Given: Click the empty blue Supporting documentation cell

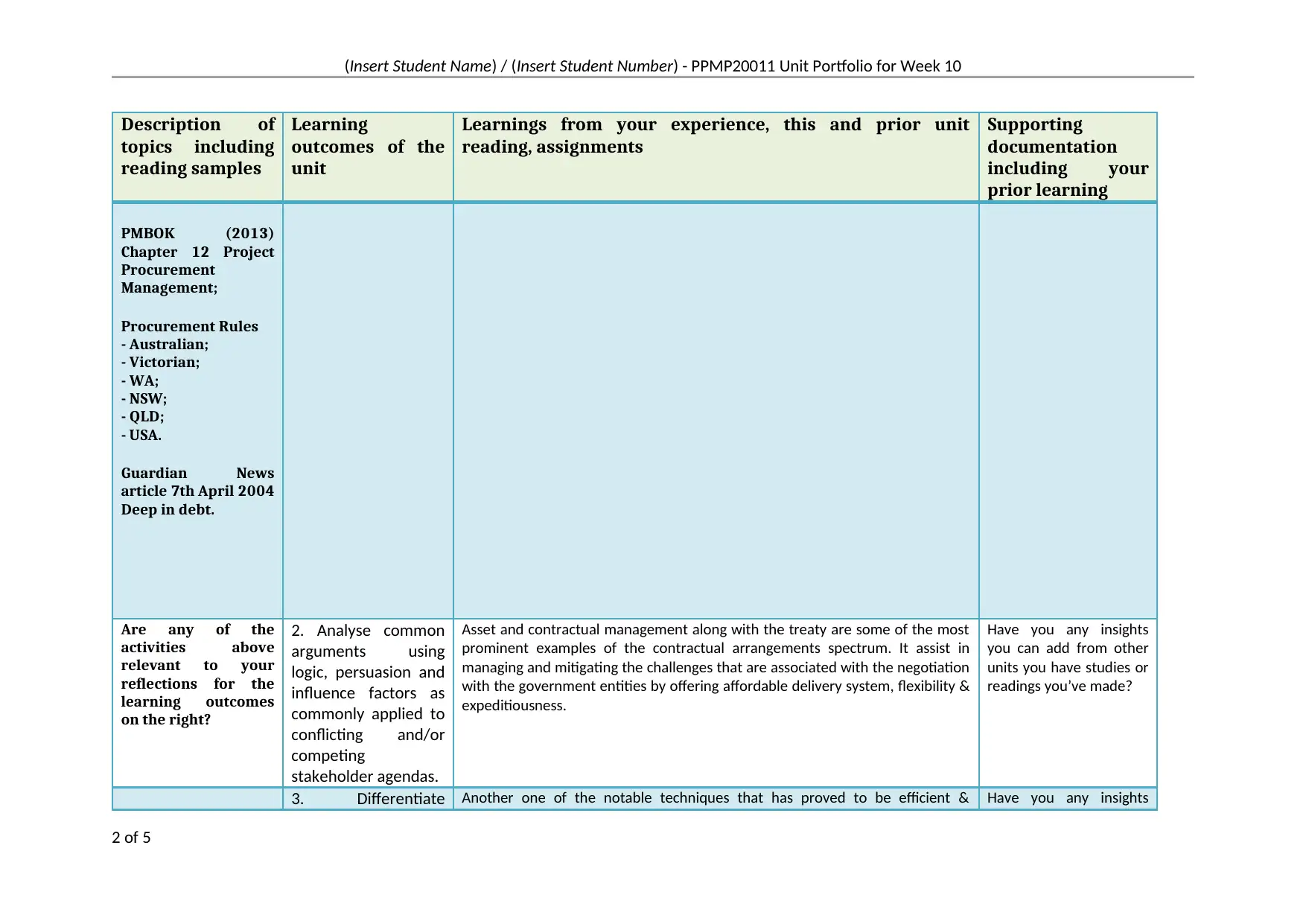Looking at the screenshot, I should [x=1068, y=410].
